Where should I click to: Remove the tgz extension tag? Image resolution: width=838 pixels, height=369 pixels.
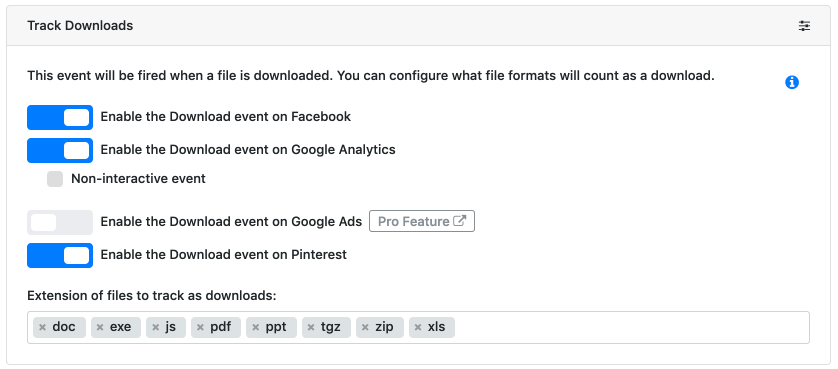311,327
